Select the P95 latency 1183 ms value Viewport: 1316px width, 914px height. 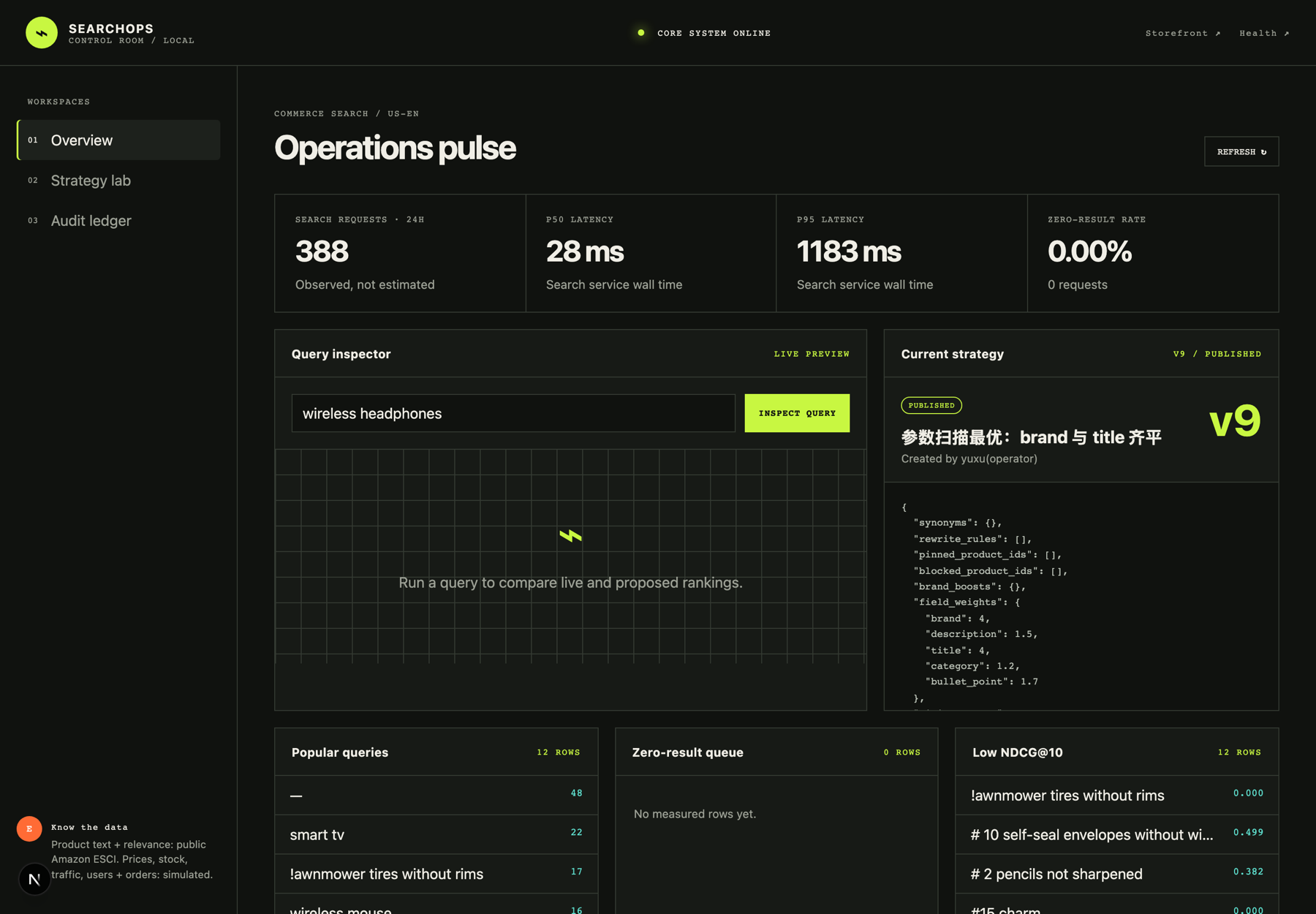click(849, 252)
